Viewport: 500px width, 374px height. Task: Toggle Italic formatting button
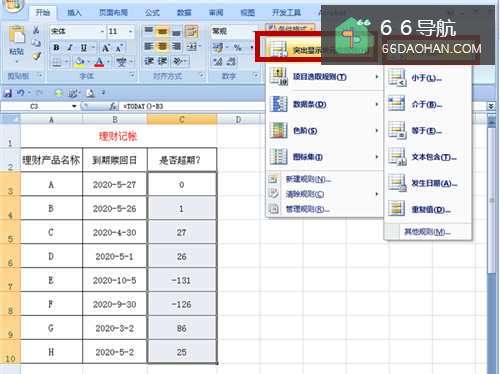click(x=70, y=48)
